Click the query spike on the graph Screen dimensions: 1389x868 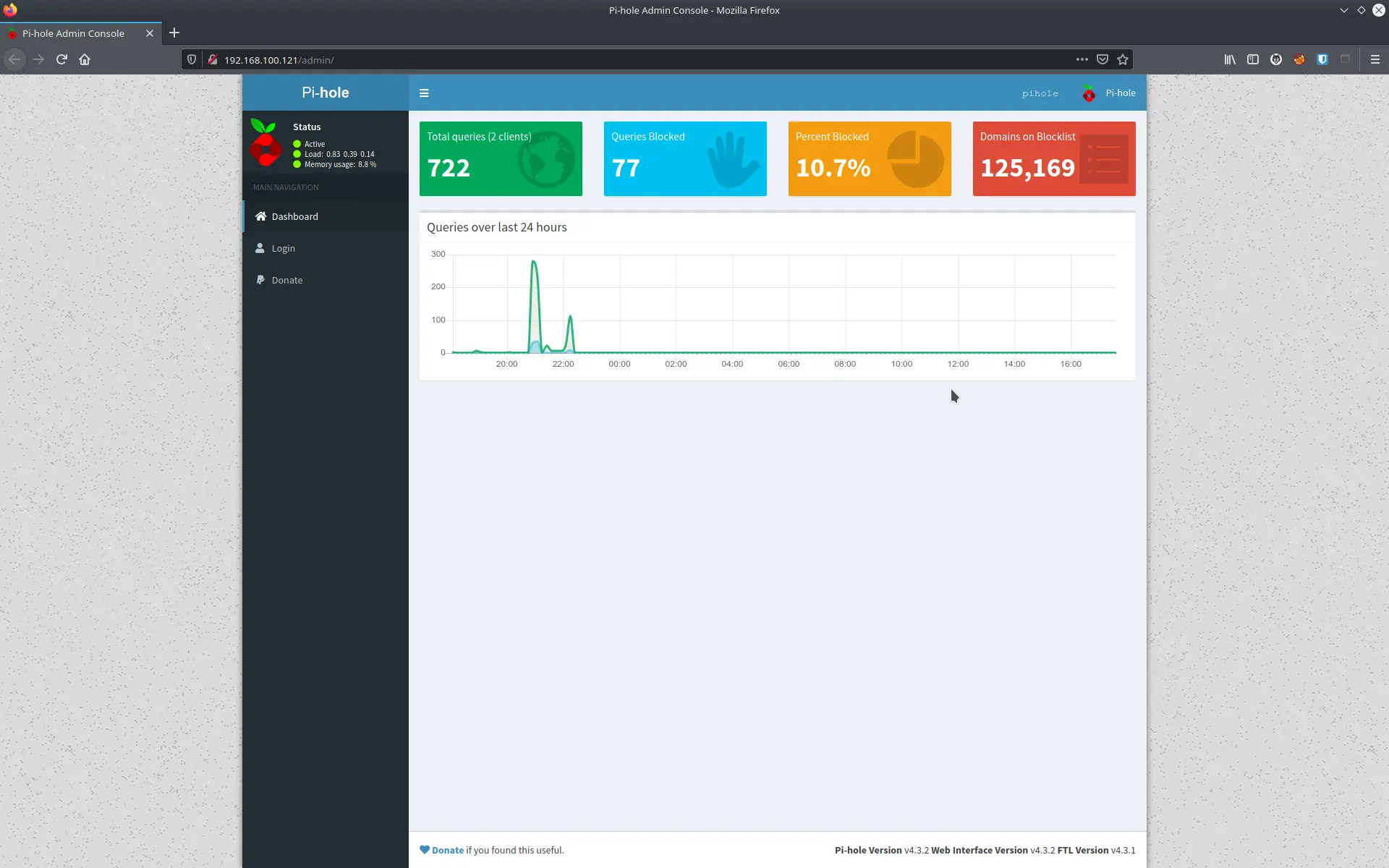[x=534, y=262]
